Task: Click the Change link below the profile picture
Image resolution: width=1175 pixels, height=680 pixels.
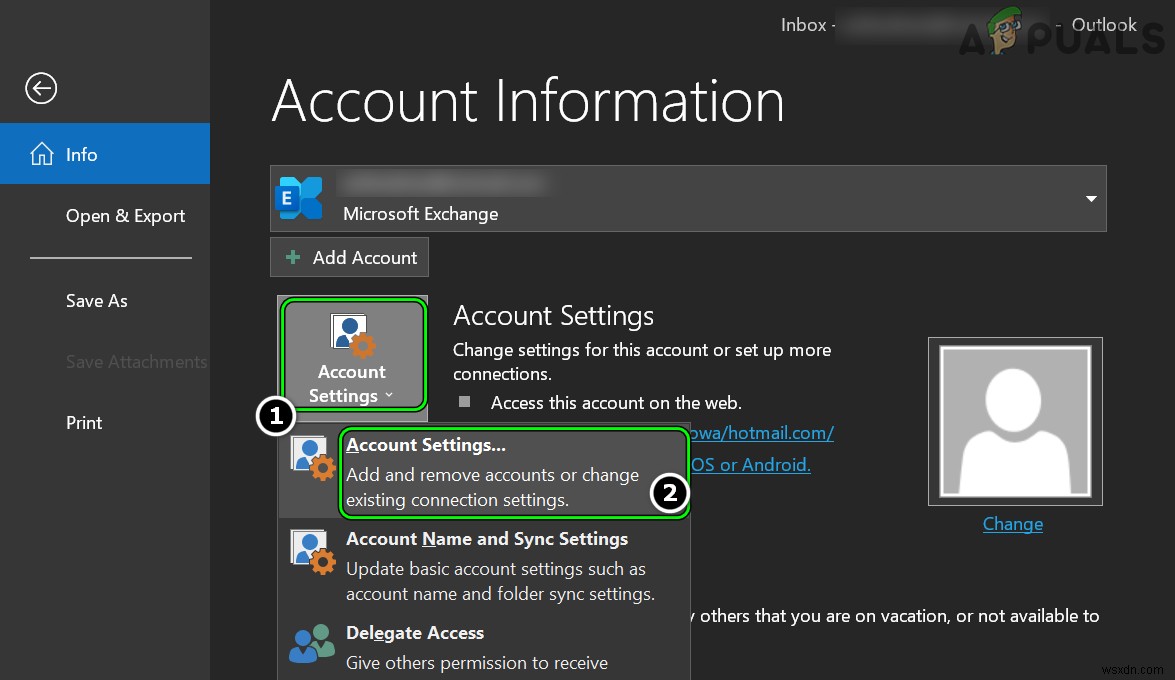Action: point(1013,524)
